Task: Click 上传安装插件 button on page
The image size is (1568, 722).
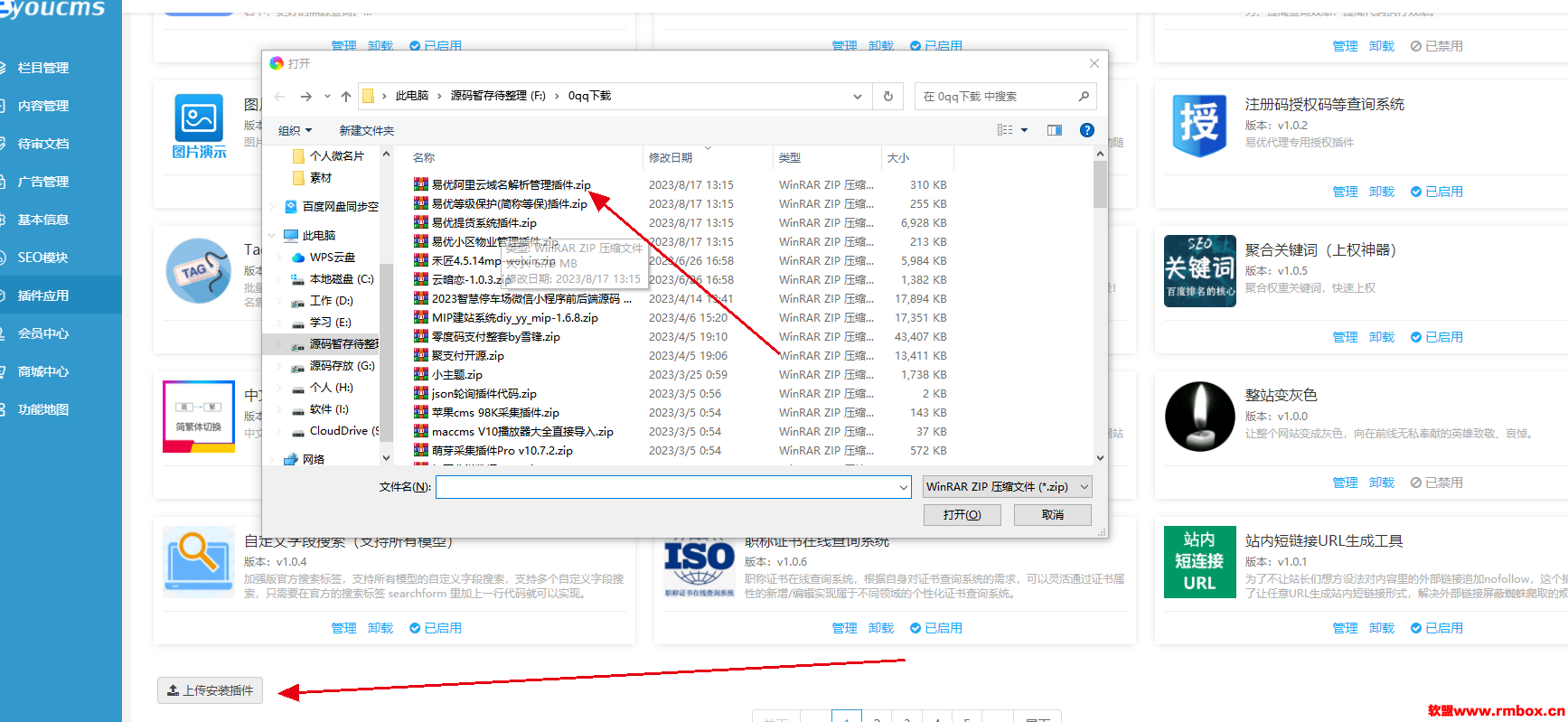Action: [x=211, y=690]
